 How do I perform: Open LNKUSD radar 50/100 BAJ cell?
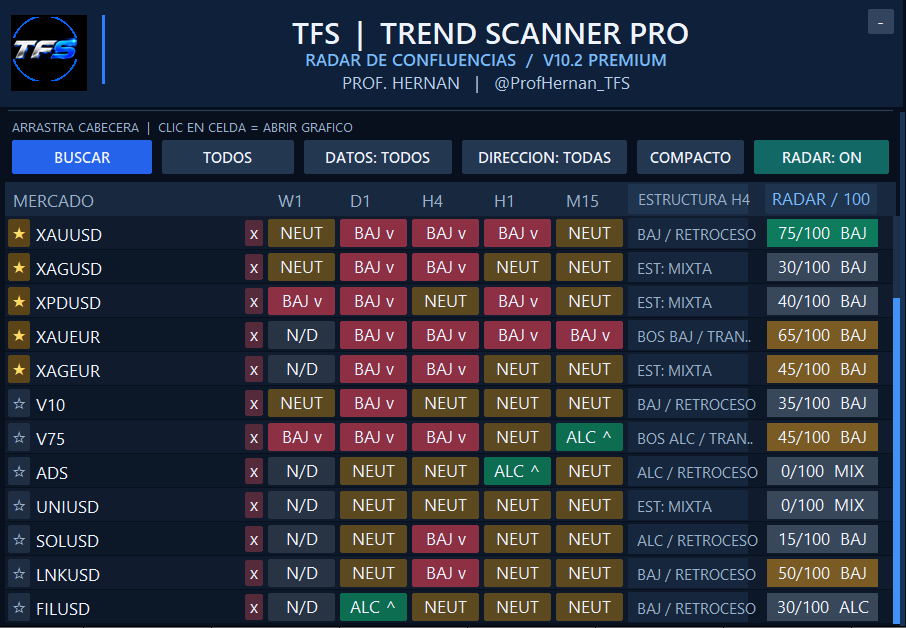822,574
